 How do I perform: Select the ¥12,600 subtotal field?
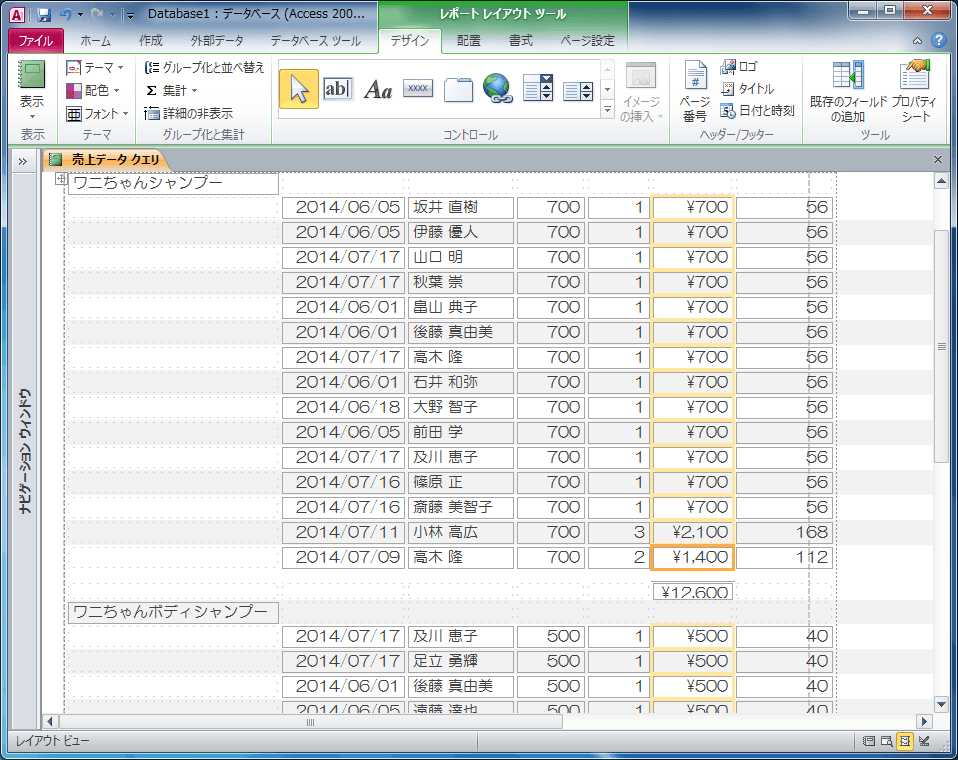[693, 592]
